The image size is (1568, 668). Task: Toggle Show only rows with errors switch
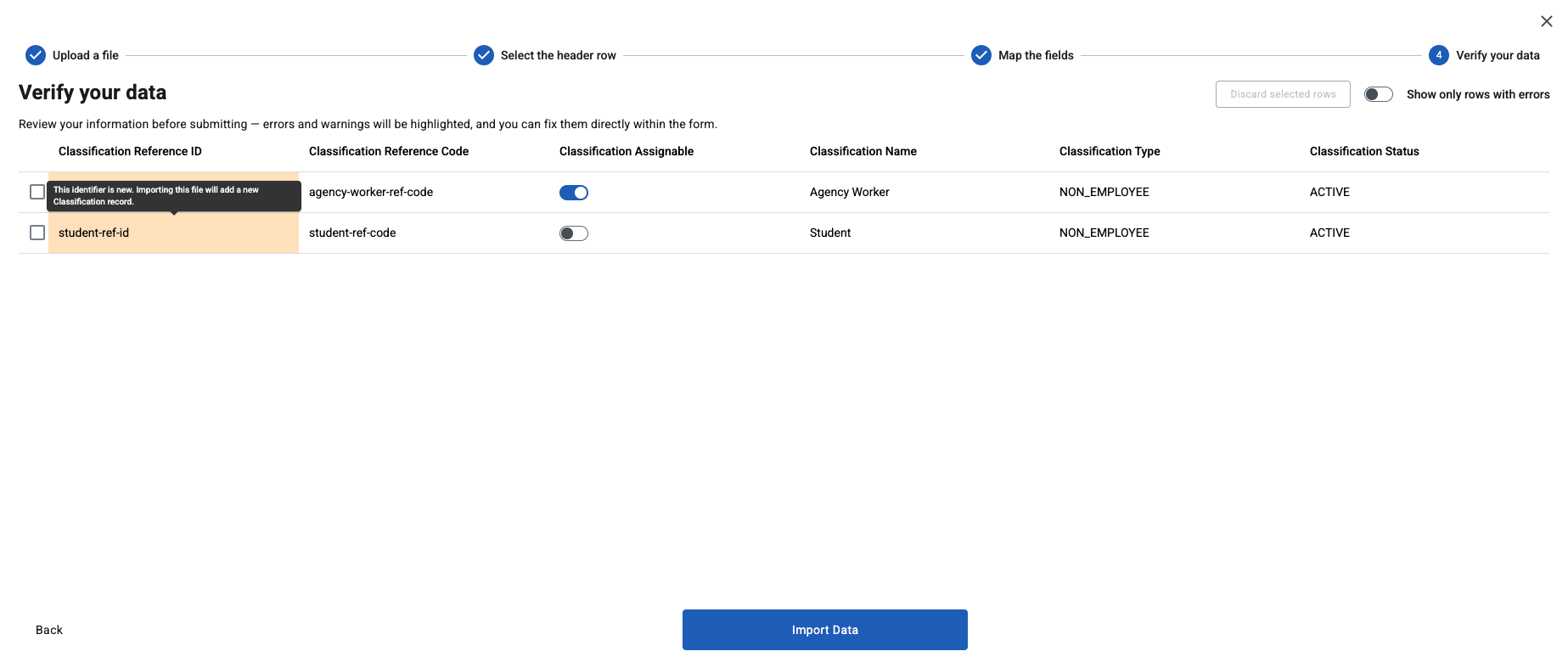click(1379, 94)
